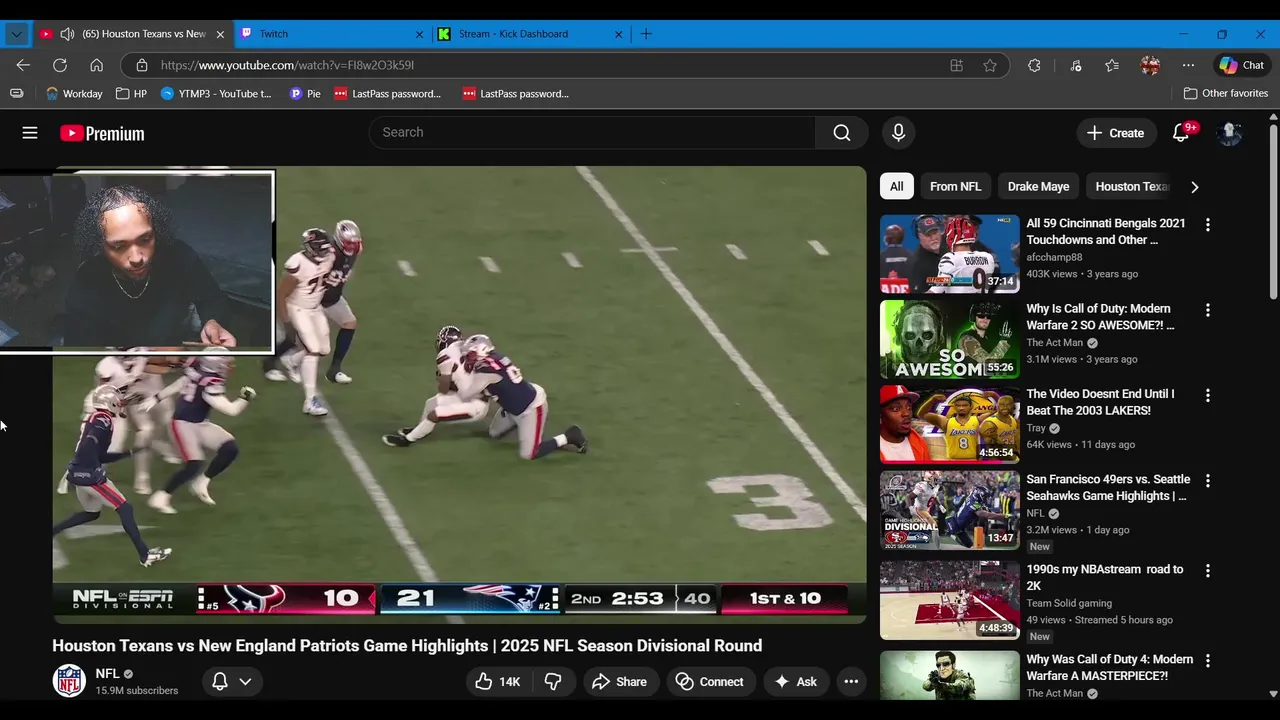Image resolution: width=1280 pixels, height=720 pixels.
Task: Open first LastPass password bookmark
Action: pyautogui.click(x=387, y=93)
